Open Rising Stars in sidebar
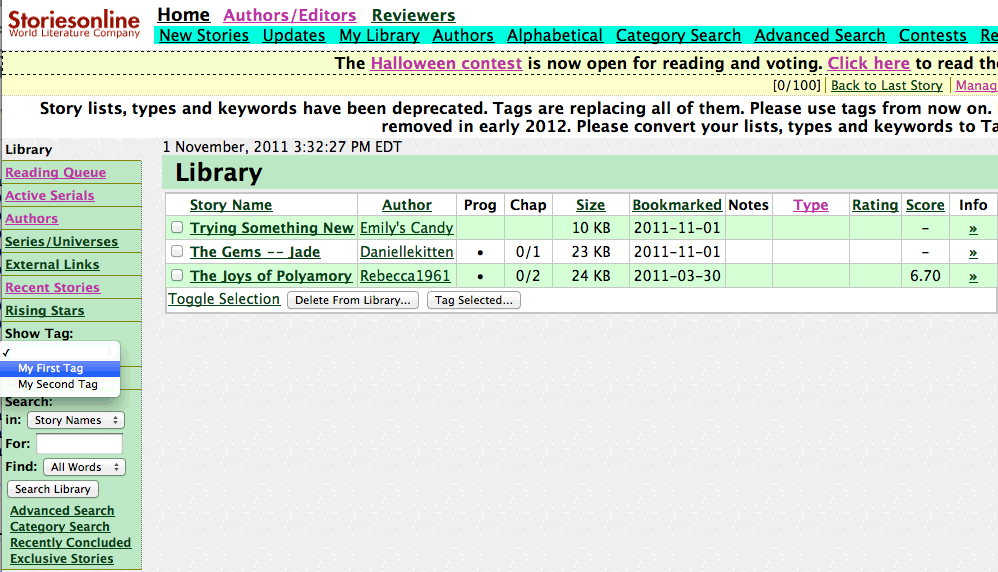The width and height of the screenshot is (998, 572). tap(45, 310)
